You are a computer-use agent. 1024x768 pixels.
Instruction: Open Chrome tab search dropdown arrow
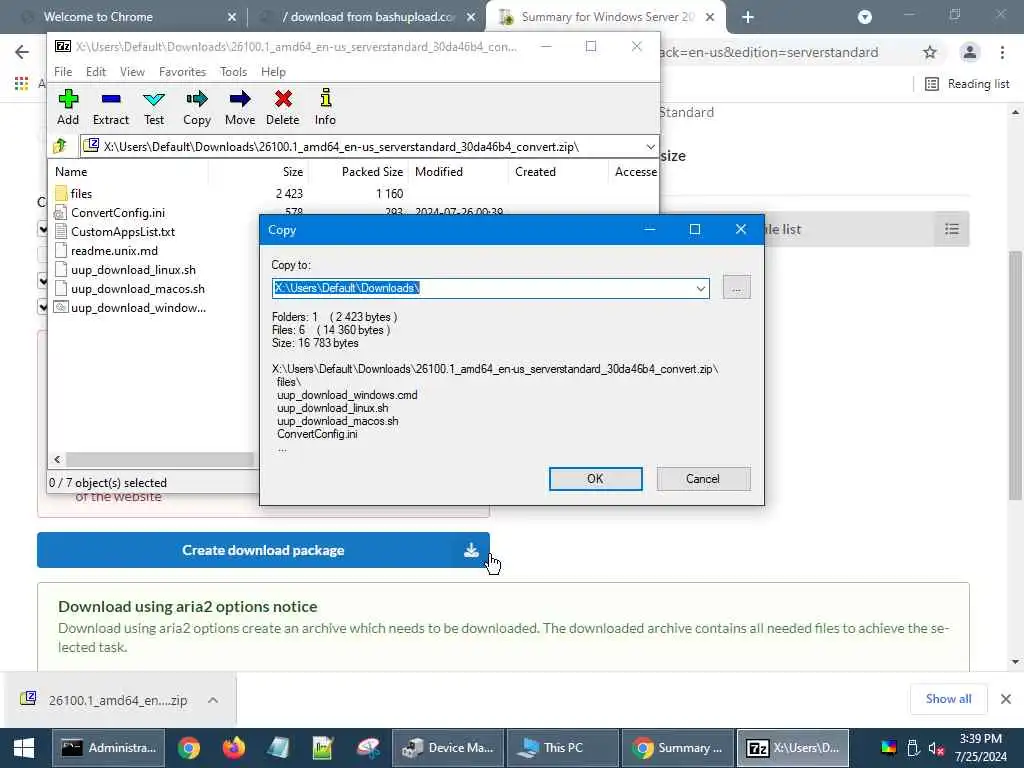point(865,17)
